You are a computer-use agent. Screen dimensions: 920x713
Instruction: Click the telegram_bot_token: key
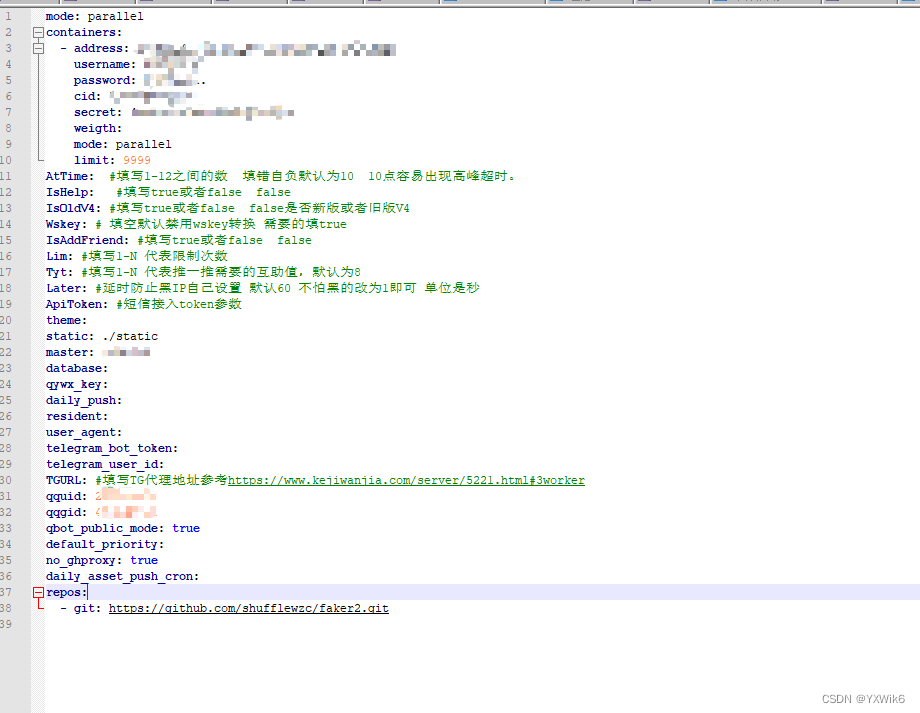[x=111, y=448]
